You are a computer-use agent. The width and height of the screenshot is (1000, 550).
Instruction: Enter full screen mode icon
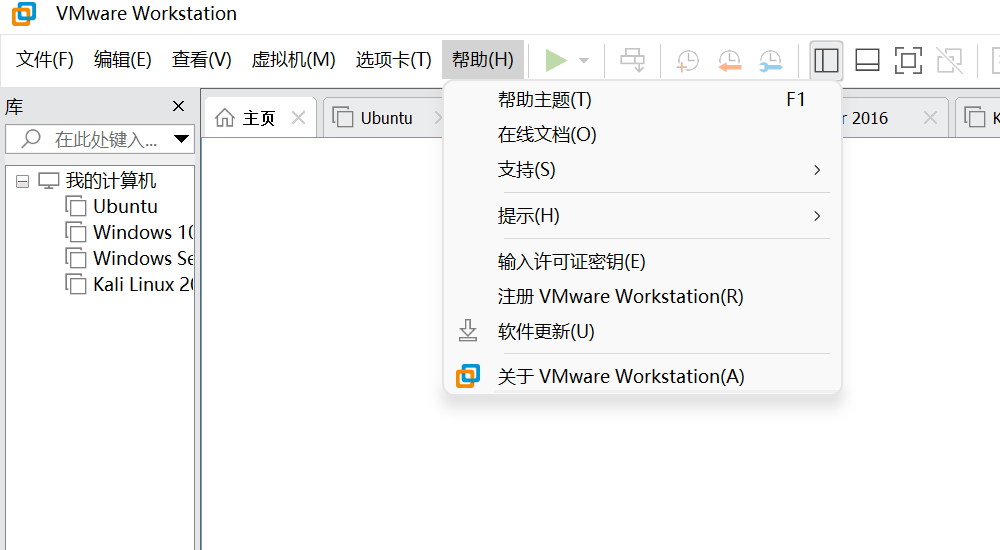[908, 61]
